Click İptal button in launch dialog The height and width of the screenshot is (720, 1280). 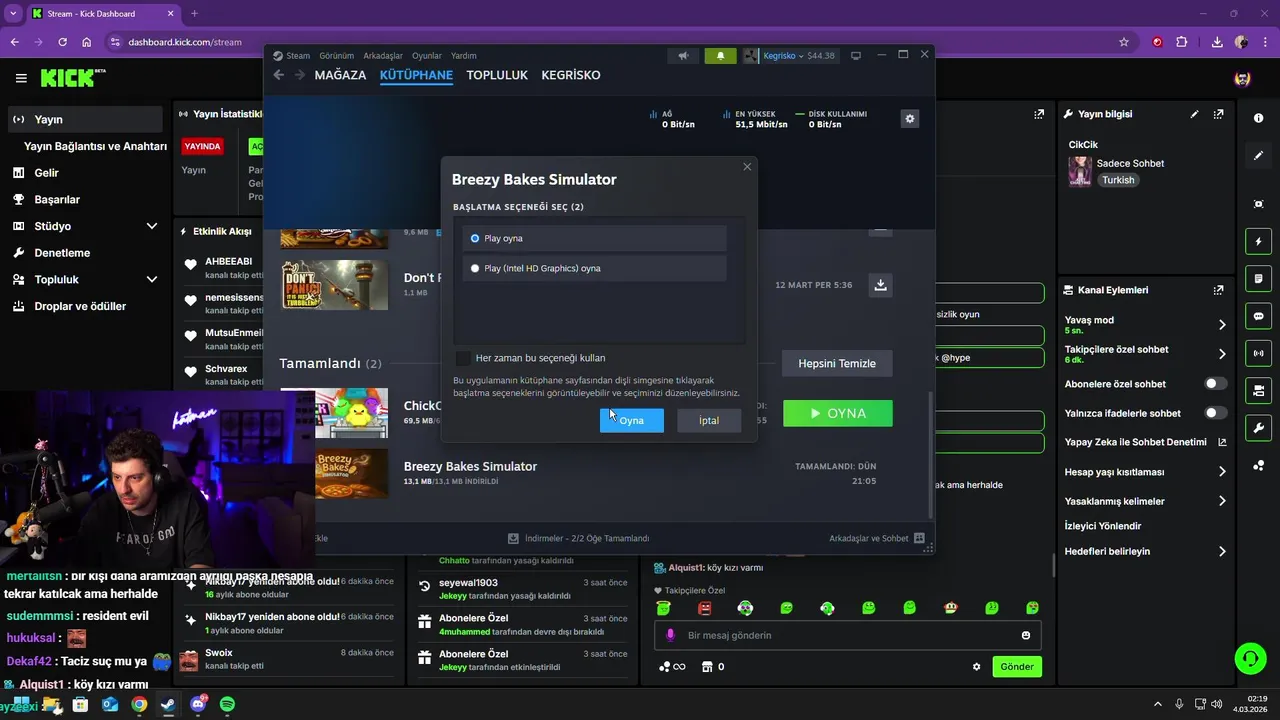tap(709, 420)
